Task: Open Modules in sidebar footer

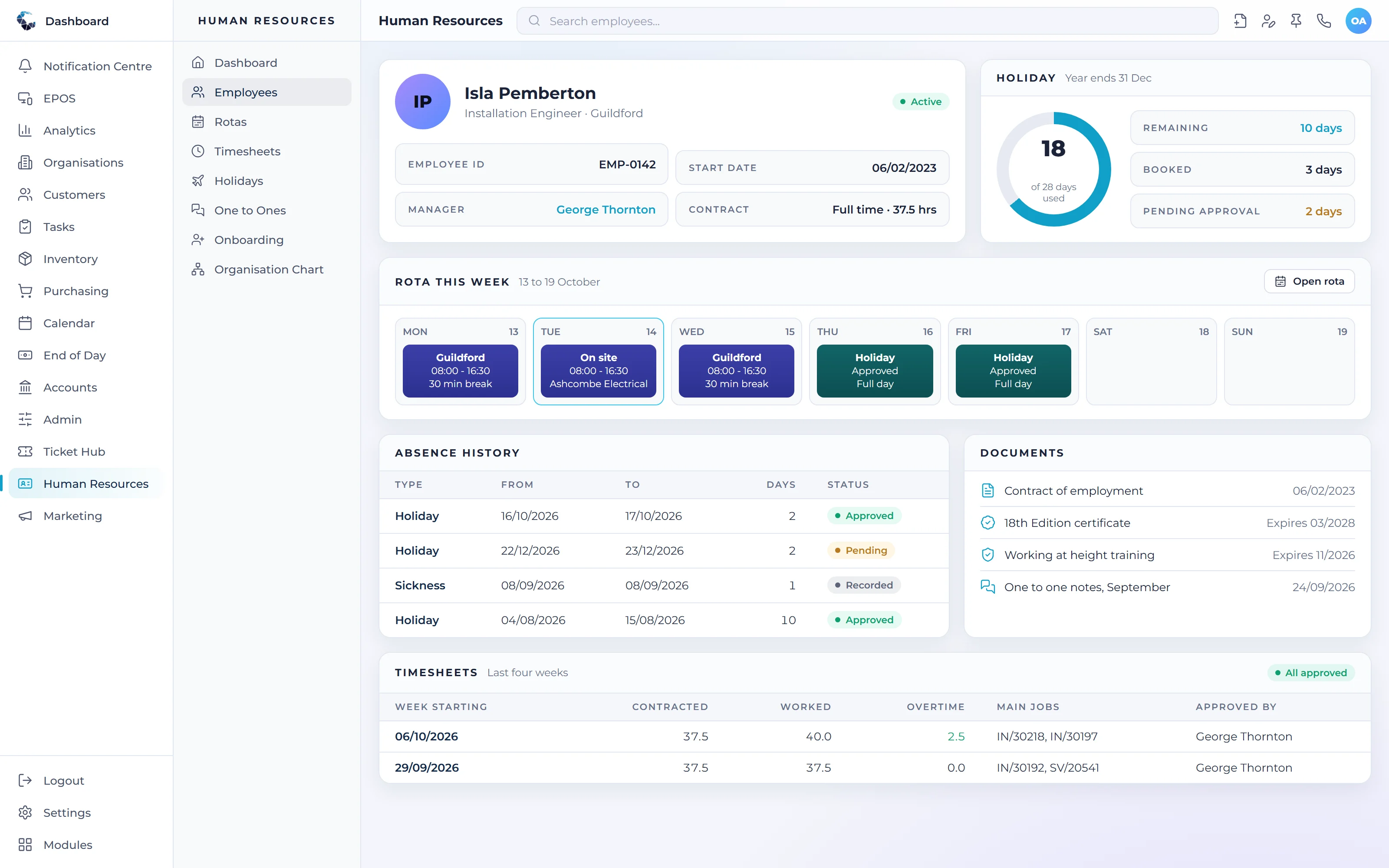Action: tap(86, 845)
